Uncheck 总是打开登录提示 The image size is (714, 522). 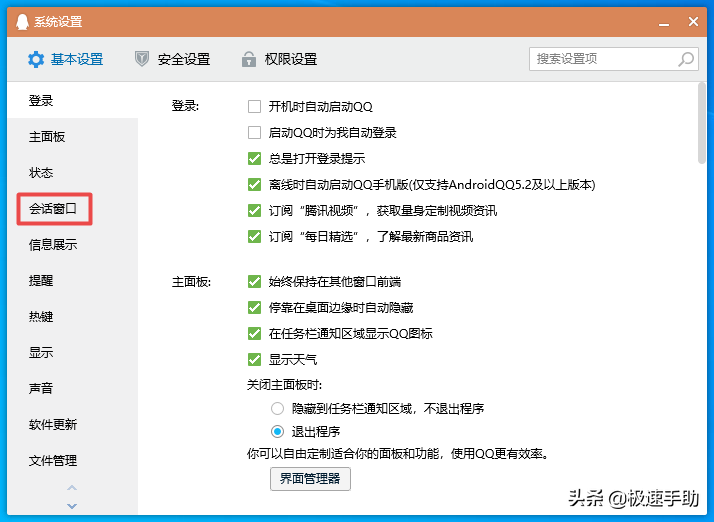(x=254, y=159)
